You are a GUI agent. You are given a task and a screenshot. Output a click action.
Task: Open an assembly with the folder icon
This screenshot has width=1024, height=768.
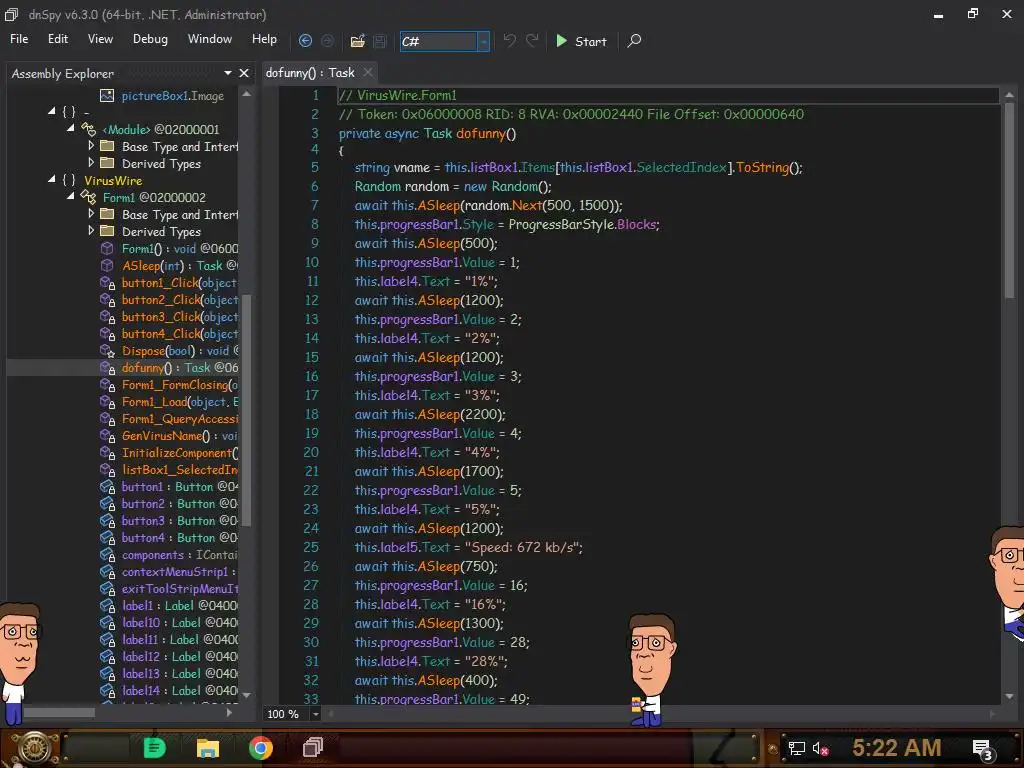tap(357, 41)
